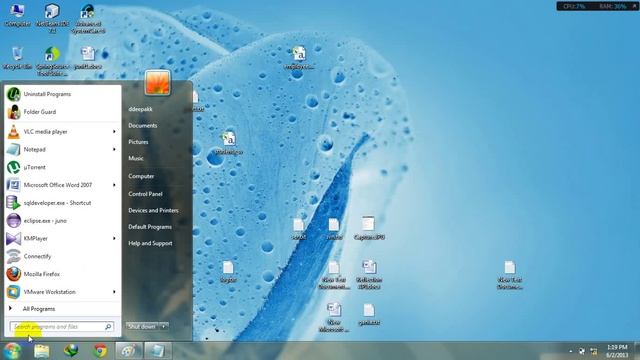Viewport: 640px width, 360px height.
Task: Open Connectify from the Start menu
Action: pos(62,256)
